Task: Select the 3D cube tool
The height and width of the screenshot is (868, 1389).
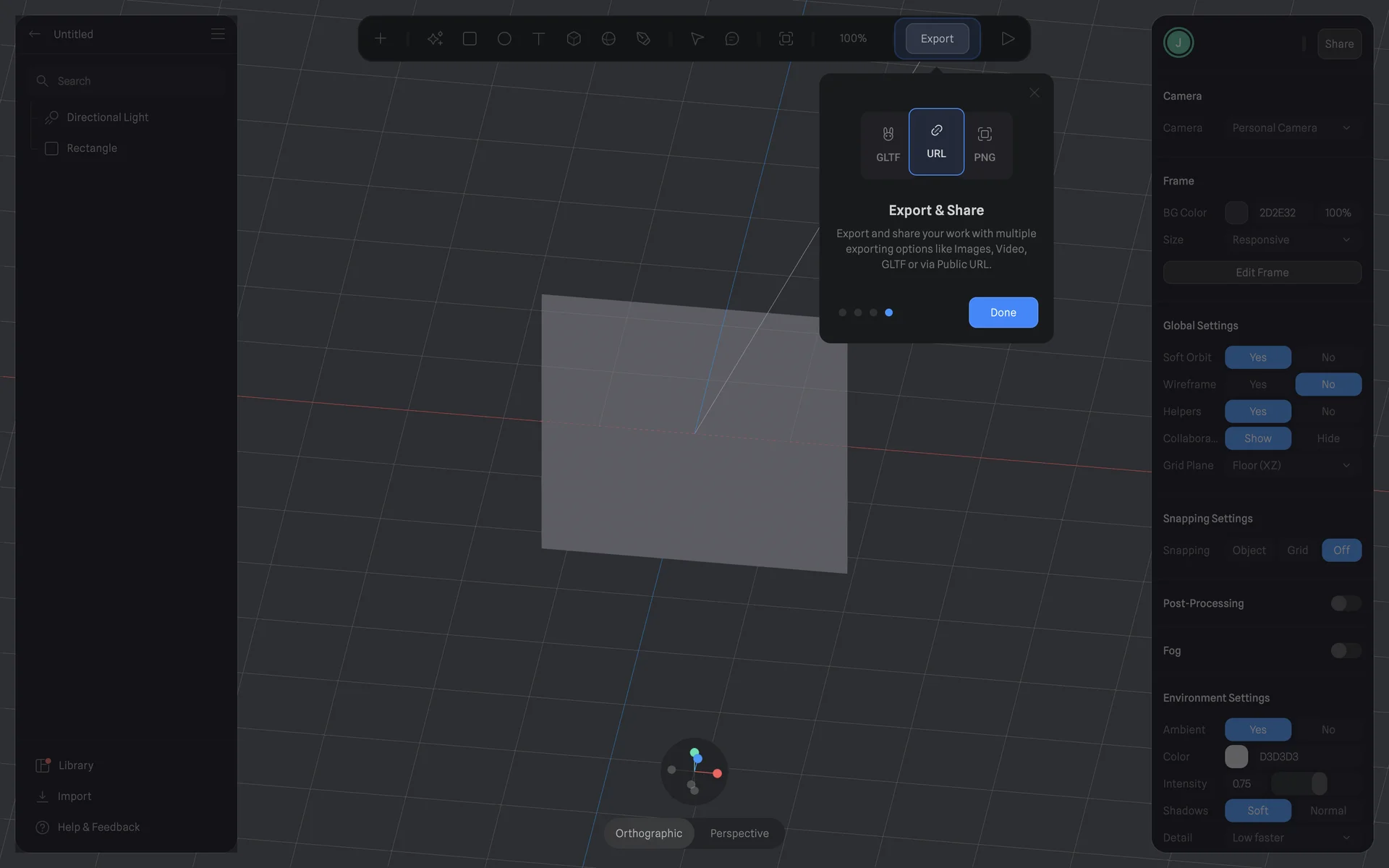Action: pyautogui.click(x=574, y=38)
